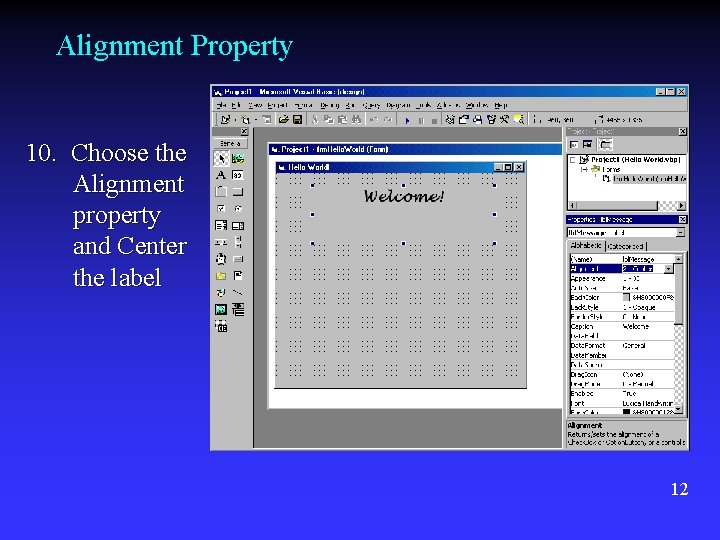Click the View Code icon in Project Explorer
This screenshot has height=540, width=720.
pyautogui.click(x=574, y=145)
